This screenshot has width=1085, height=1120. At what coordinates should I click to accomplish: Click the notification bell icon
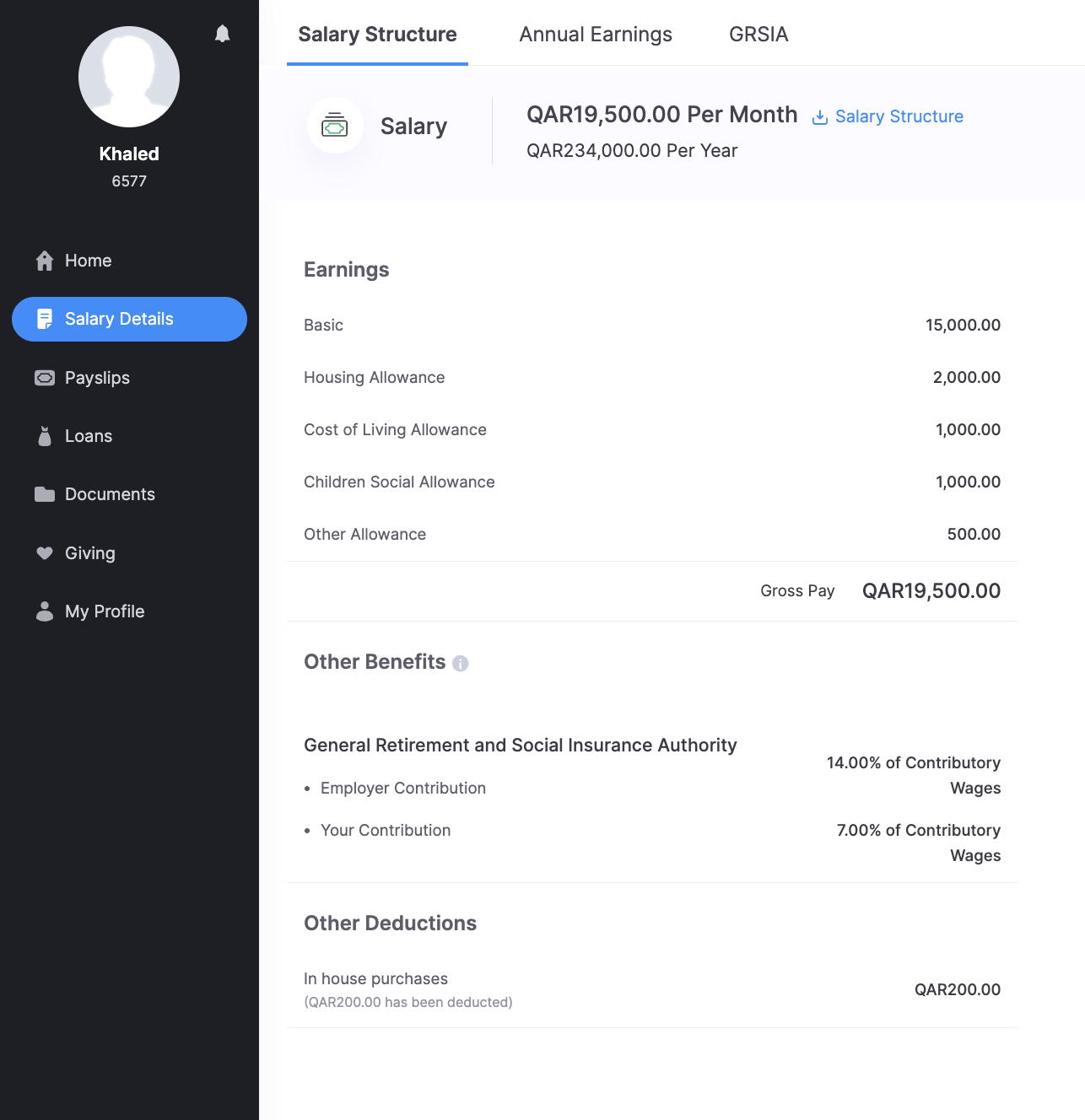[222, 34]
